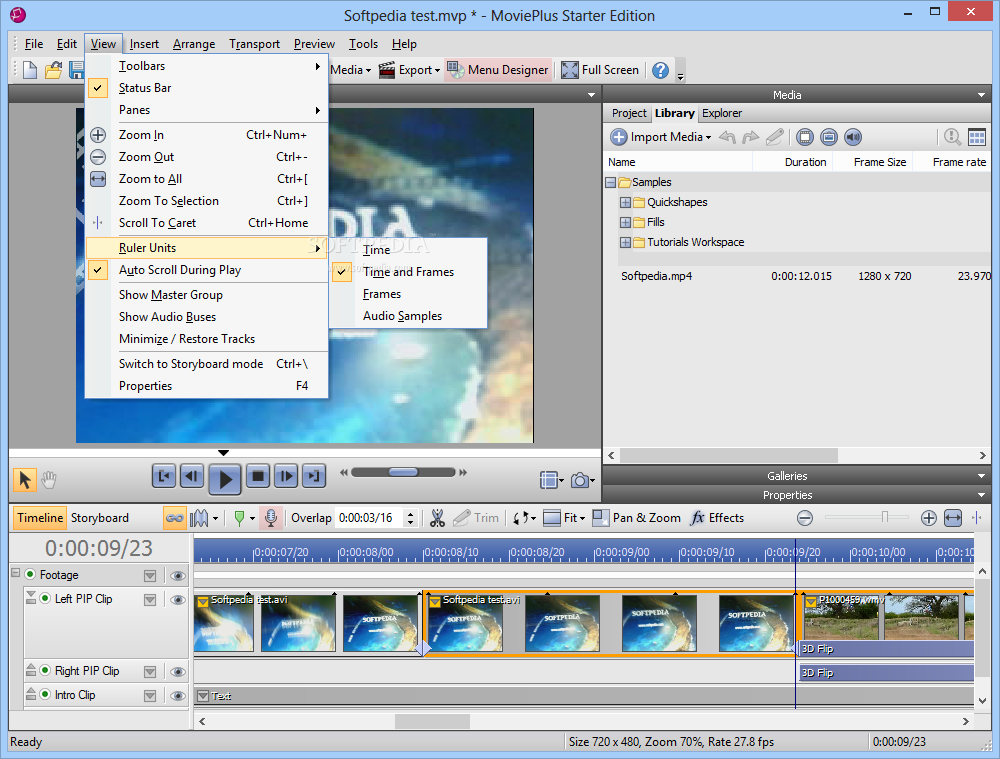This screenshot has width=1000, height=759.
Task: Open the Insert menu
Action: [144, 44]
